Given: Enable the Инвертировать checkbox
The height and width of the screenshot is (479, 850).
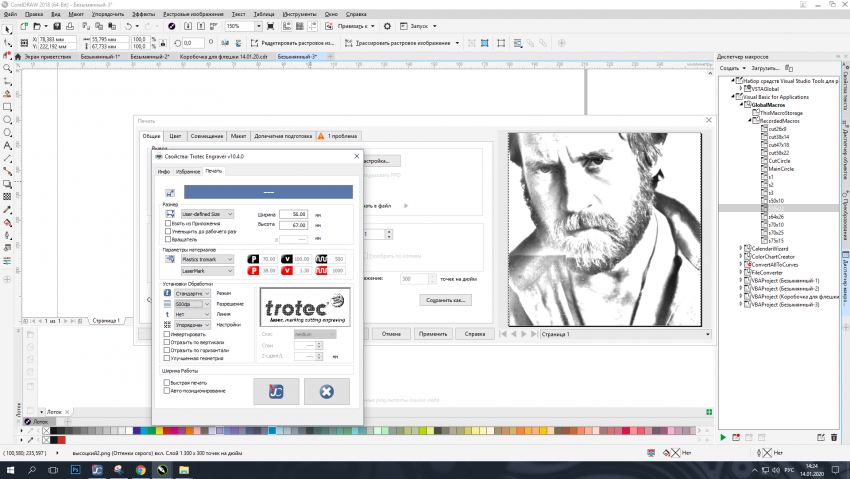Looking at the screenshot, I should point(166,334).
